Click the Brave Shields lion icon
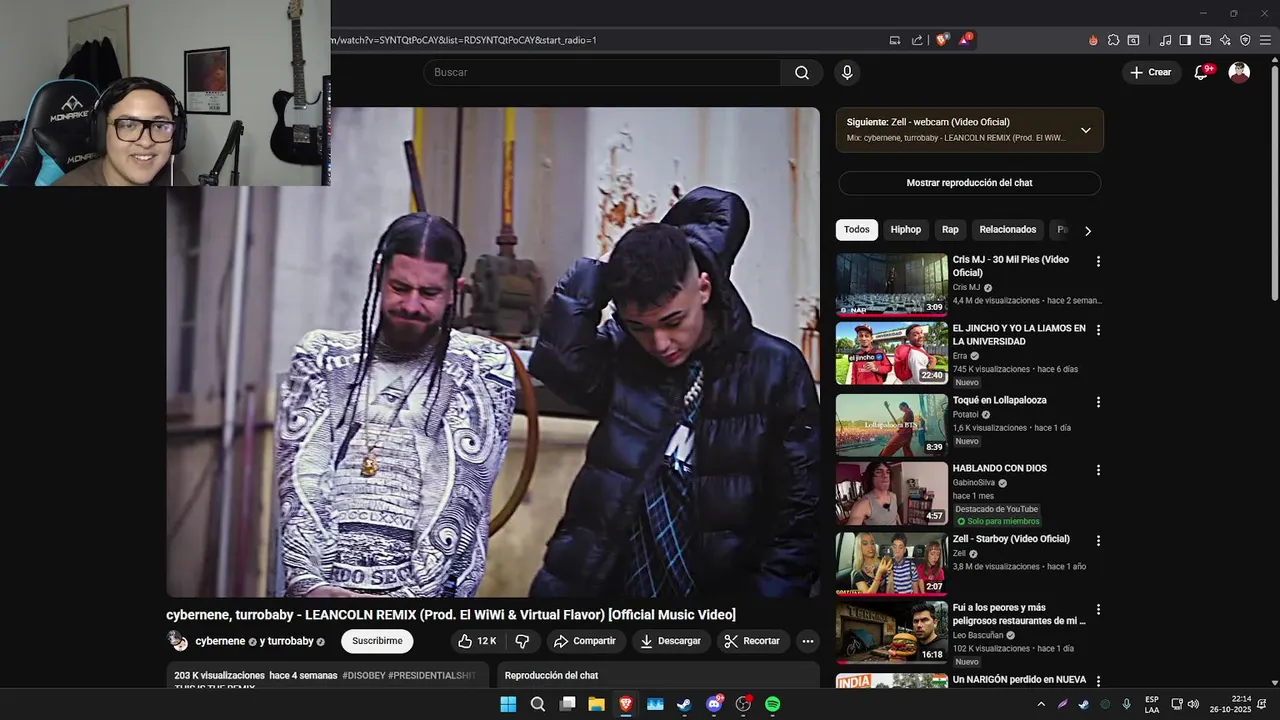This screenshot has height=720, width=1280. [x=942, y=40]
